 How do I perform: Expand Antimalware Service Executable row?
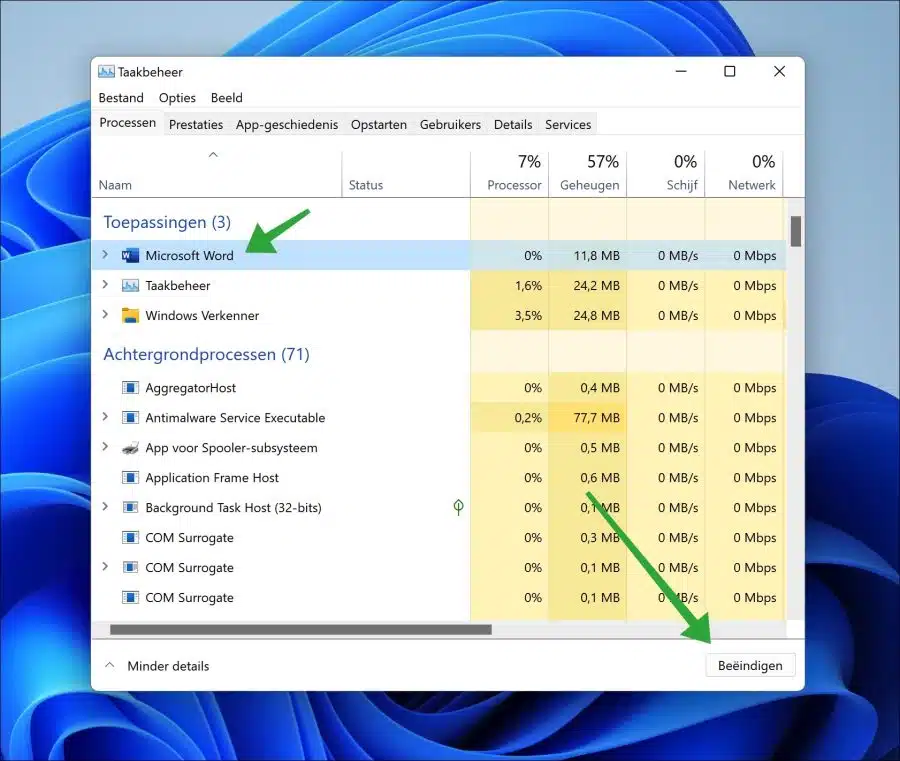click(x=105, y=417)
